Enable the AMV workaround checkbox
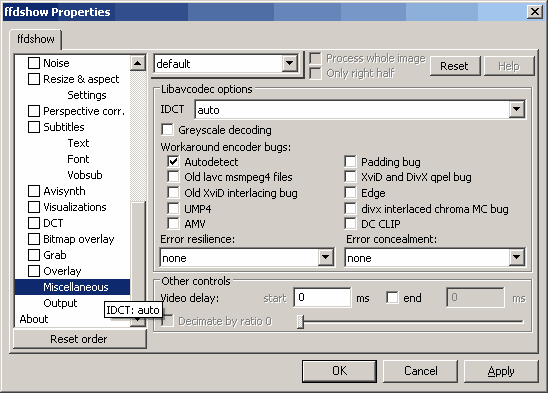 pos(173,224)
